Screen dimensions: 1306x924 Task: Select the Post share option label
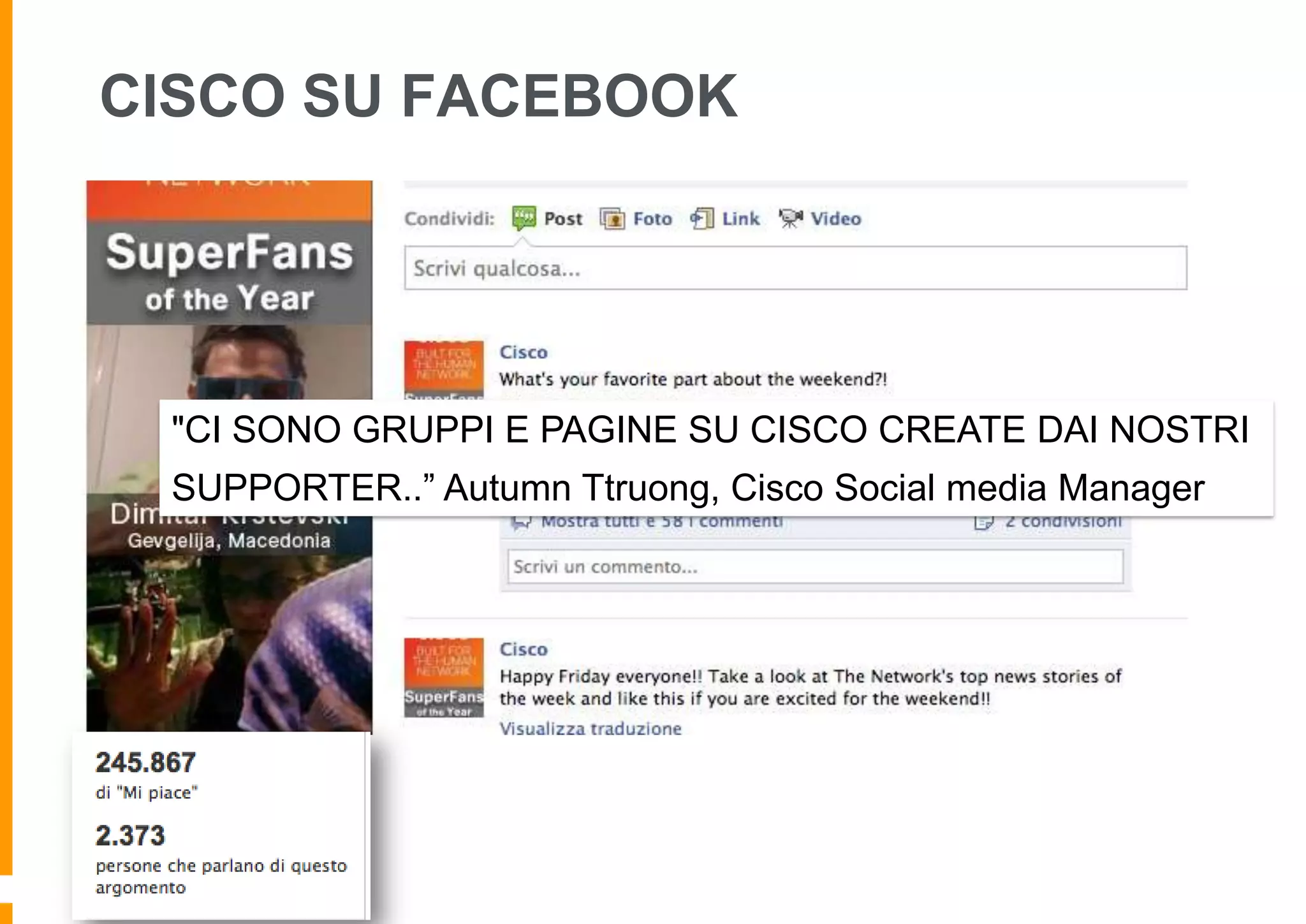[x=563, y=219]
